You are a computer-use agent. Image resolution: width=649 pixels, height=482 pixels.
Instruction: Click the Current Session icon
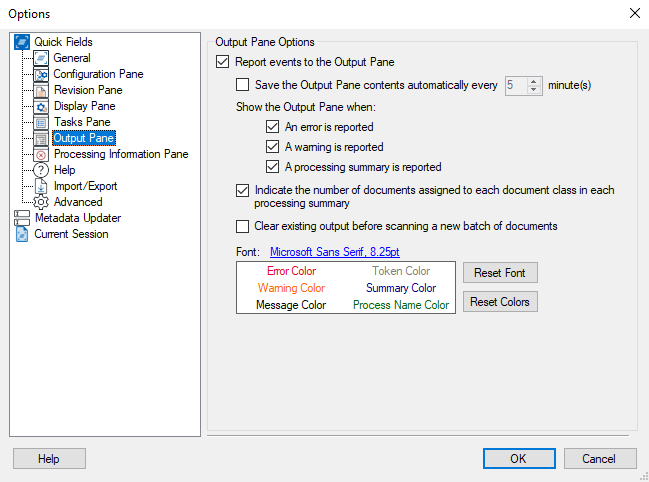point(22,234)
